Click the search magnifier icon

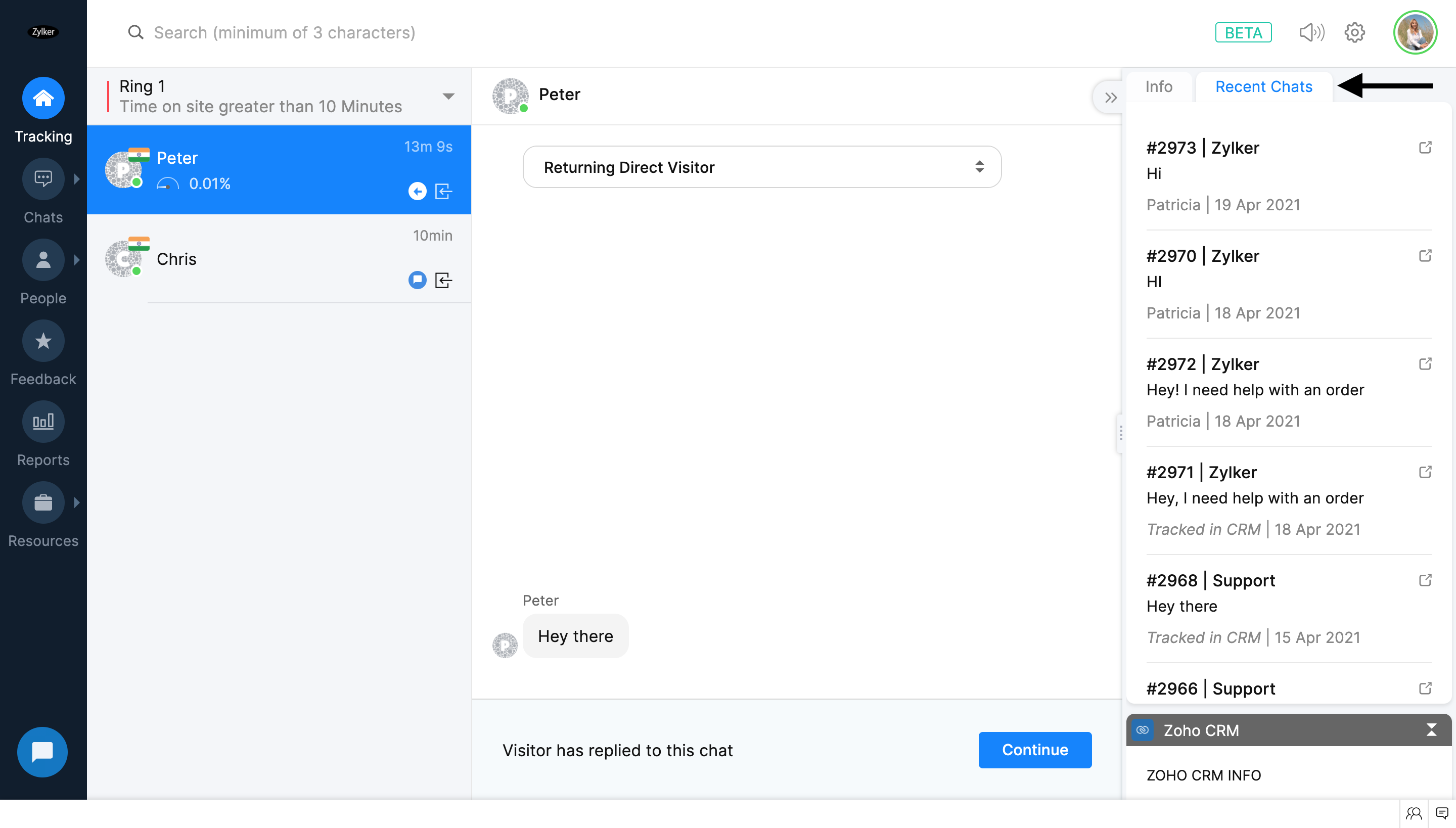tap(135, 32)
